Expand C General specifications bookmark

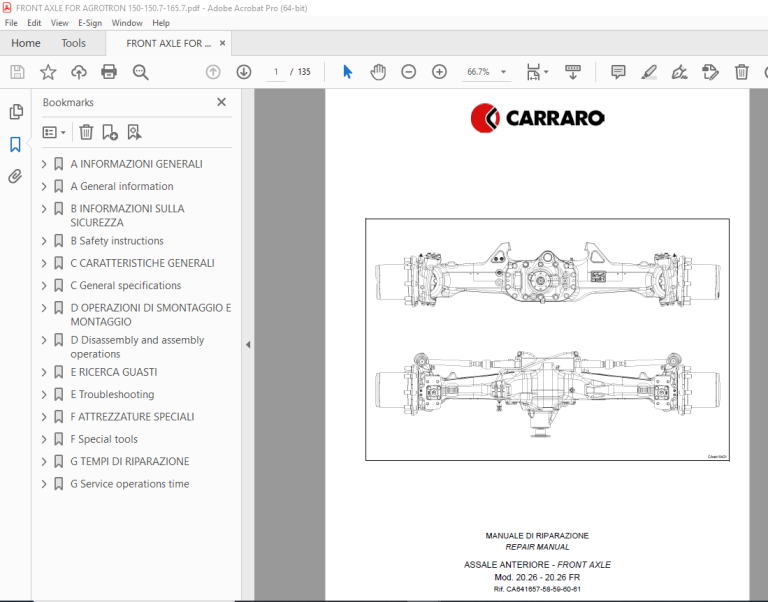tap(44, 286)
